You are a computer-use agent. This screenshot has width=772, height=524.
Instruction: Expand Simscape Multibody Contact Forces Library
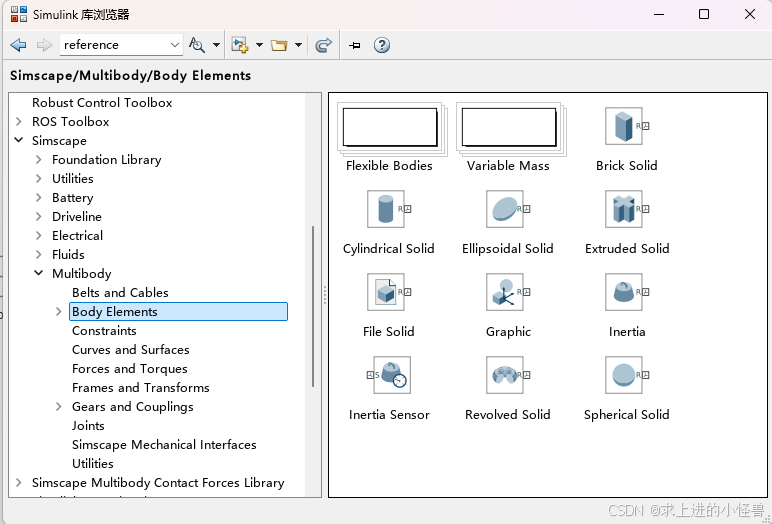pos(19,483)
